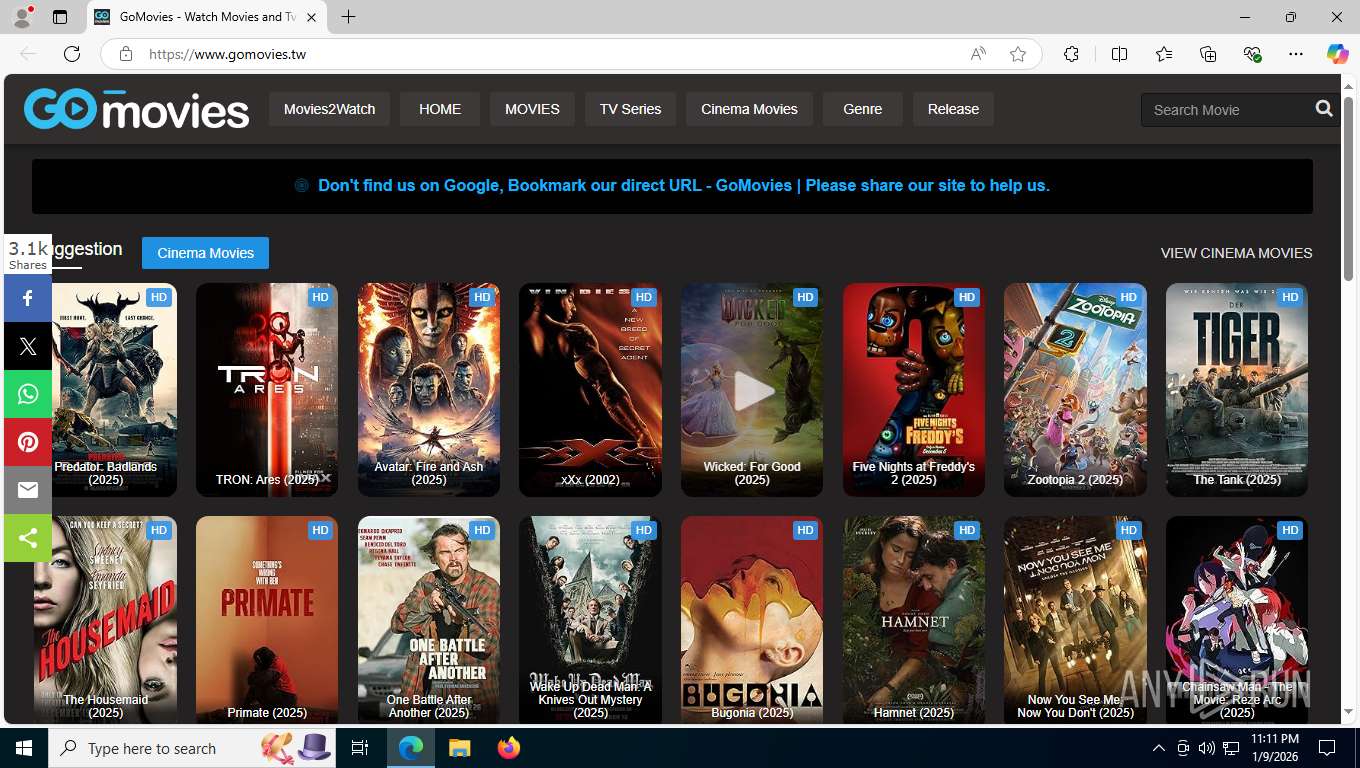View site information padlock icon

pyautogui.click(x=126, y=54)
